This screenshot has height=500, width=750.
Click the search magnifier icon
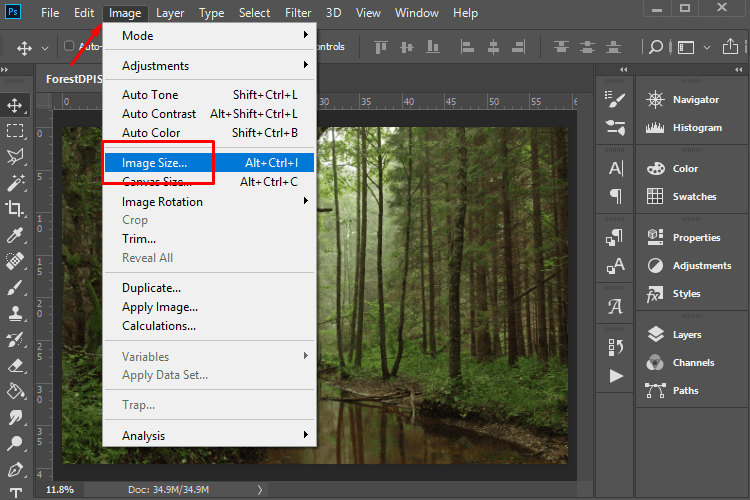[x=656, y=46]
